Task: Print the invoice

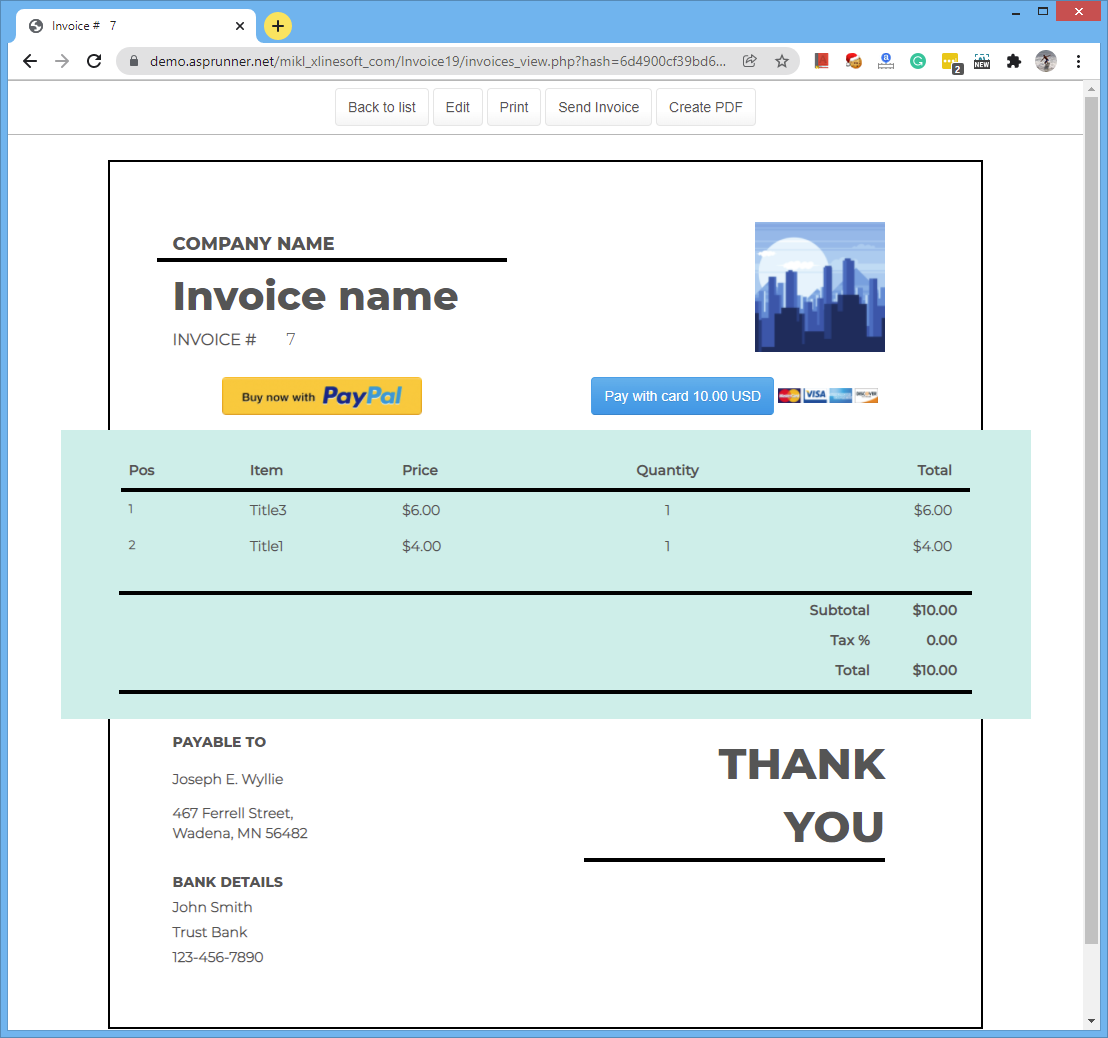Action: [x=514, y=107]
